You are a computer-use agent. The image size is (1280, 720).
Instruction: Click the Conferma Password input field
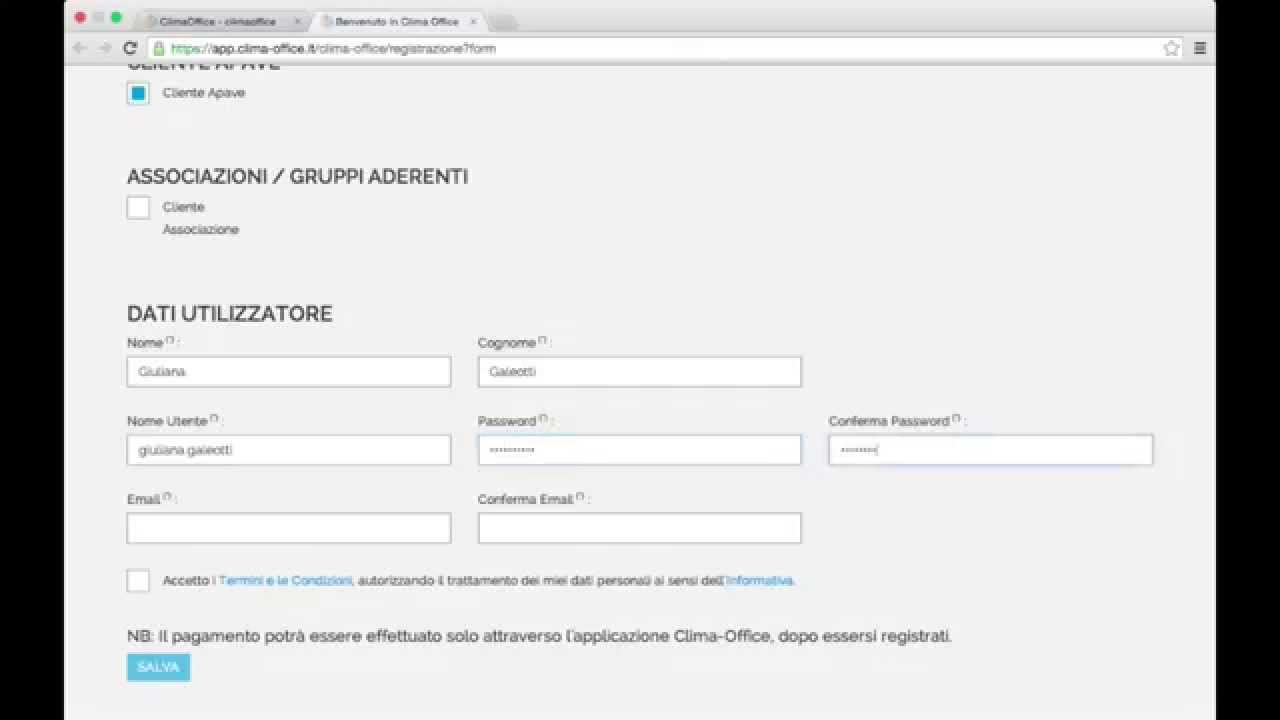coord(990,450)
